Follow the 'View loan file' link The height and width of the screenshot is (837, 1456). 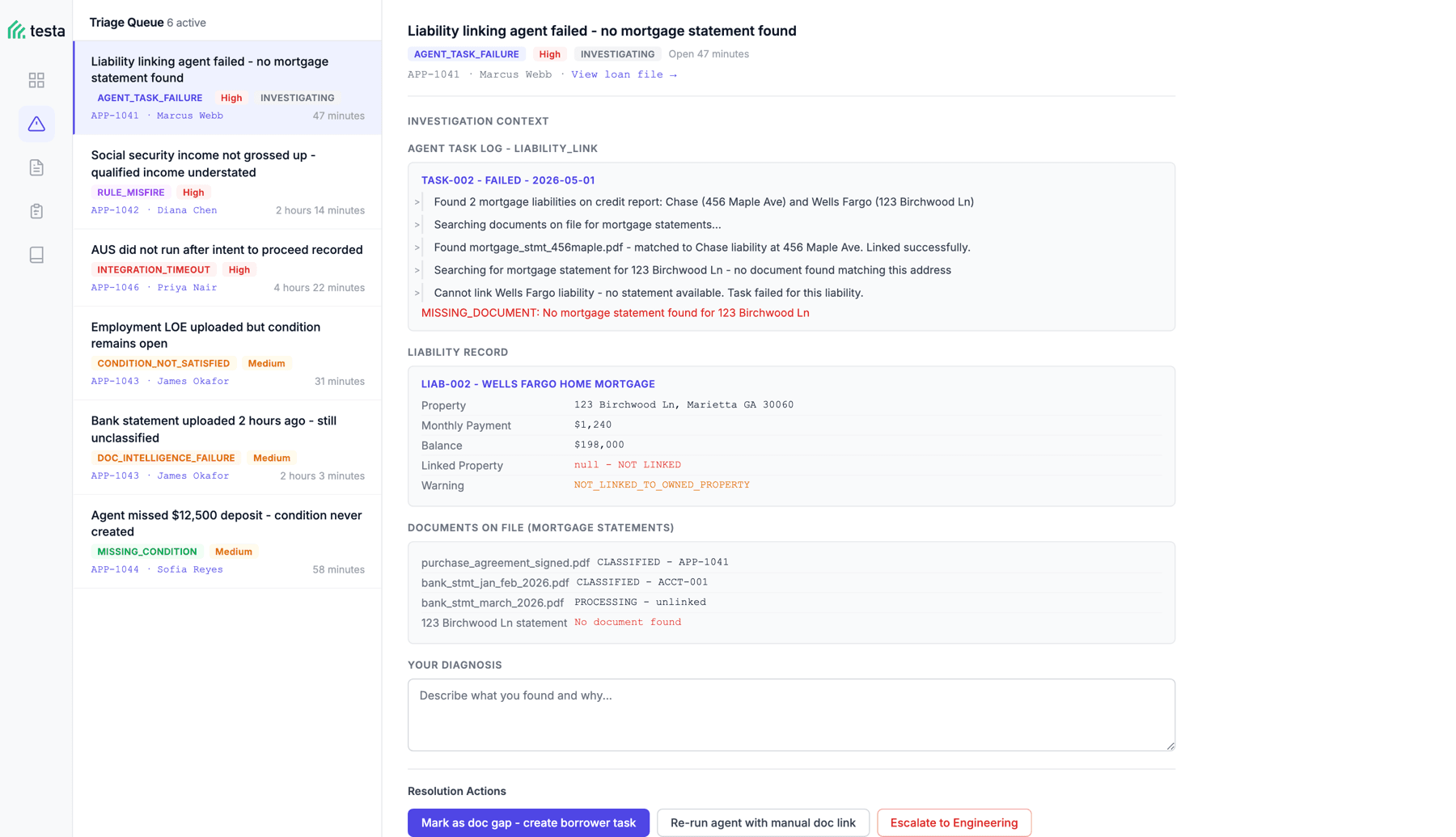point(624,74)
